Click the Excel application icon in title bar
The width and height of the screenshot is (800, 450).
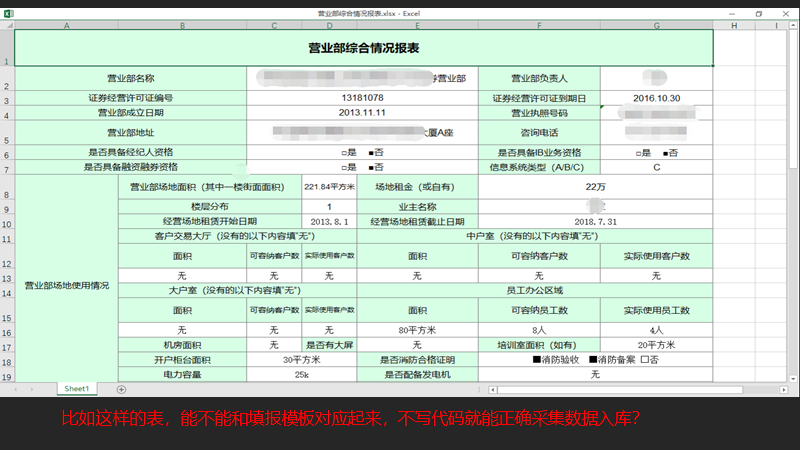tap(6, 13)
